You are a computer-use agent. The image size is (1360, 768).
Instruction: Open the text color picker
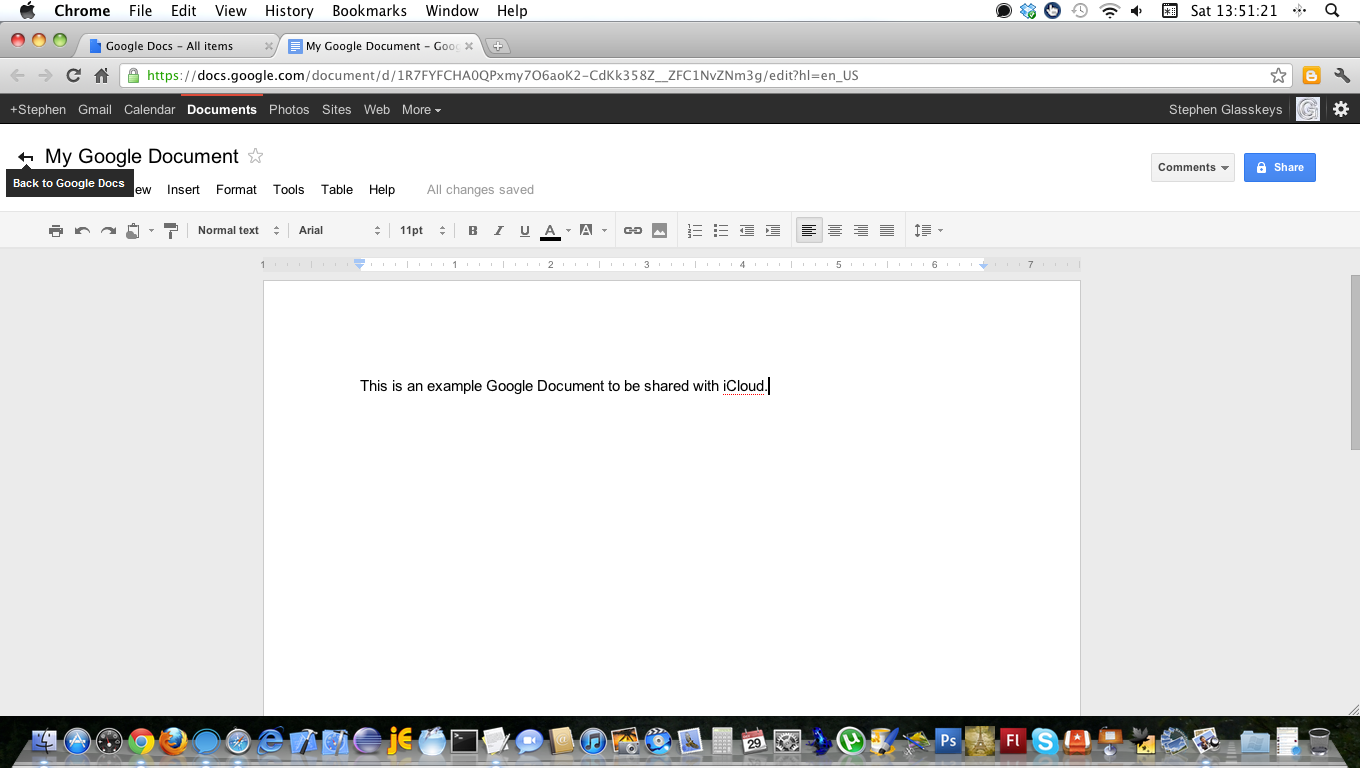click(x=551, y=231)
